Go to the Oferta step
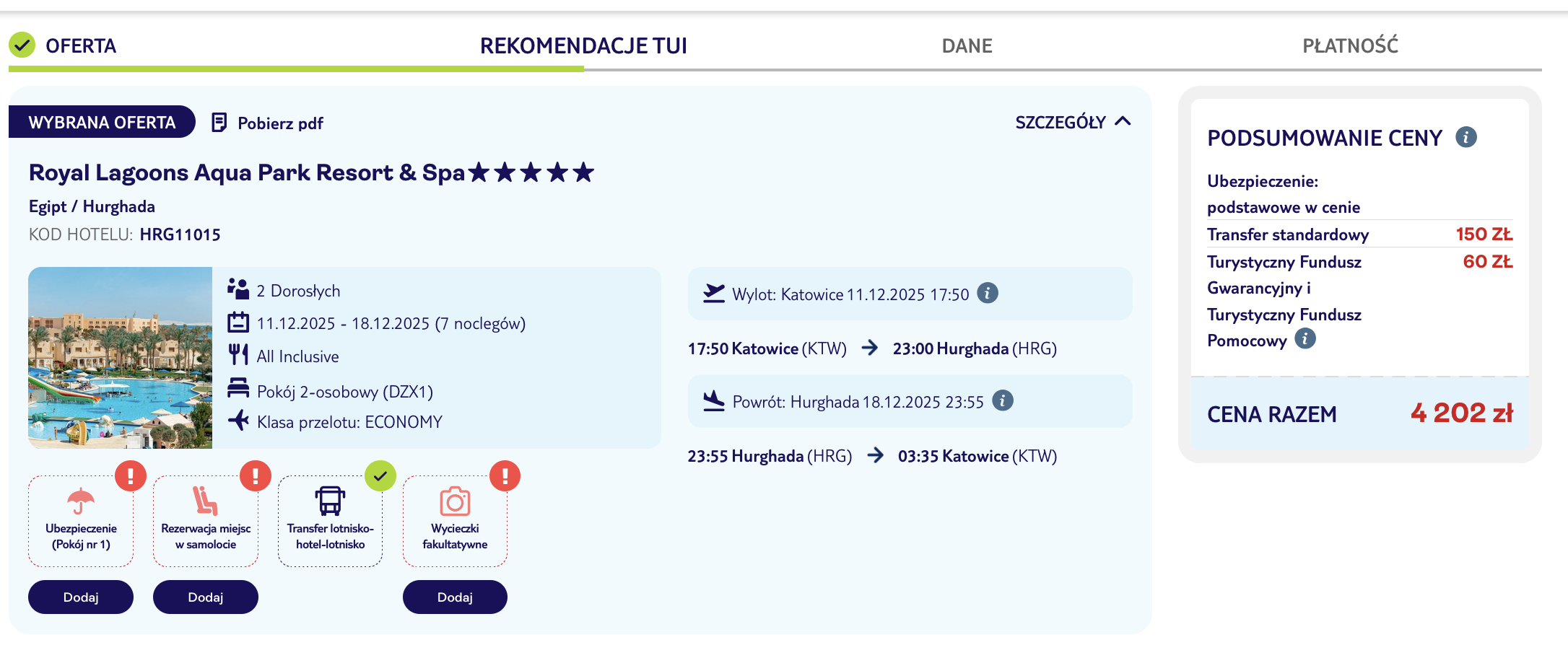This screenshot has height=645, width=1568. point(80,46)
